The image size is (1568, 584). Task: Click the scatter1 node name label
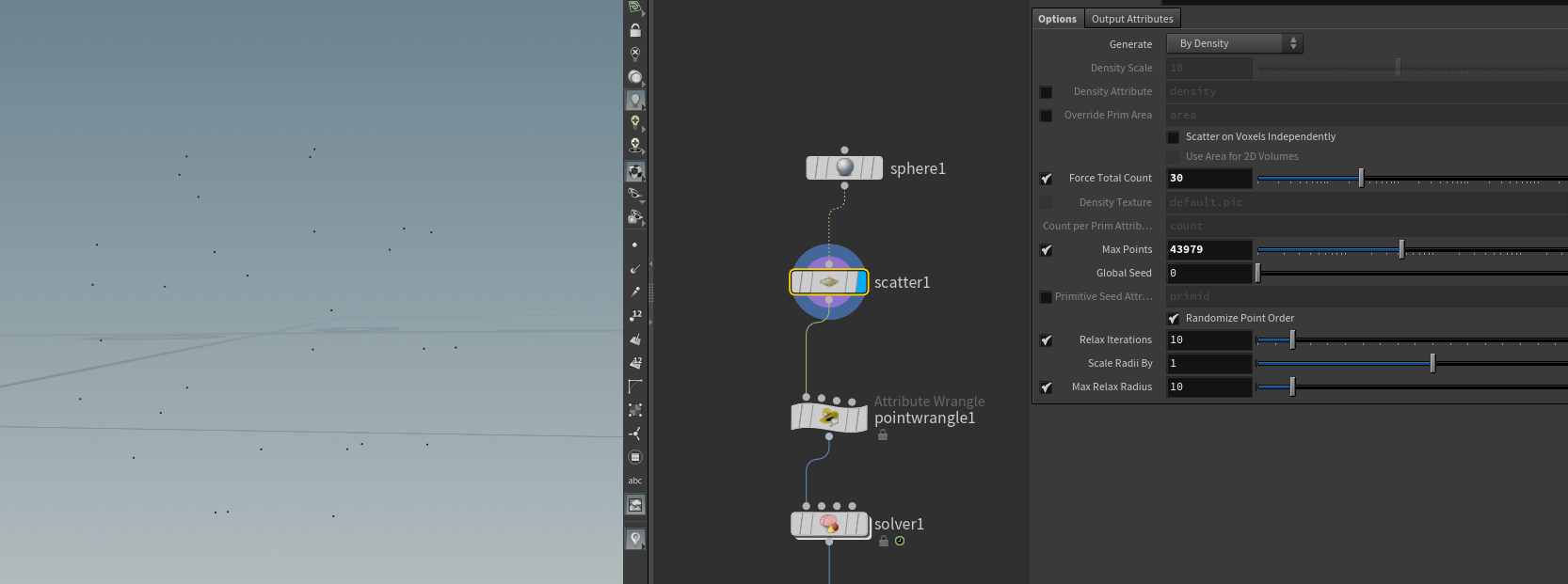pos(902,282)
